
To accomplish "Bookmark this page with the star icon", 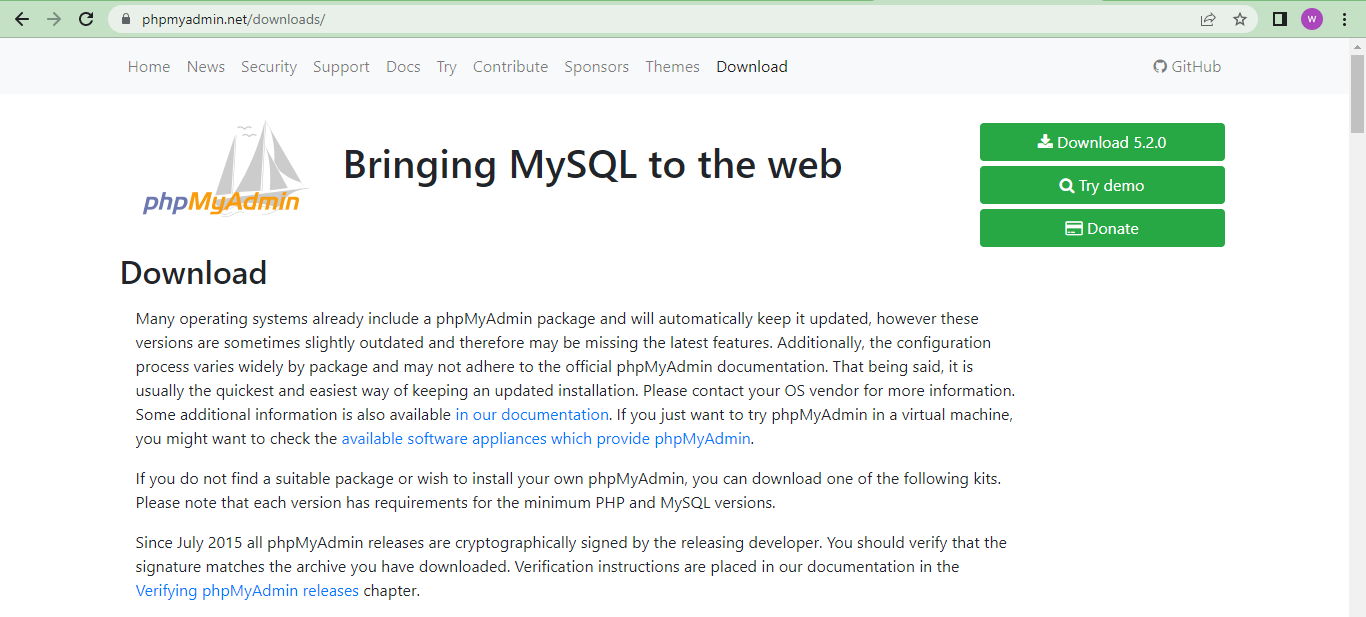I will (x=1240, y=19).
